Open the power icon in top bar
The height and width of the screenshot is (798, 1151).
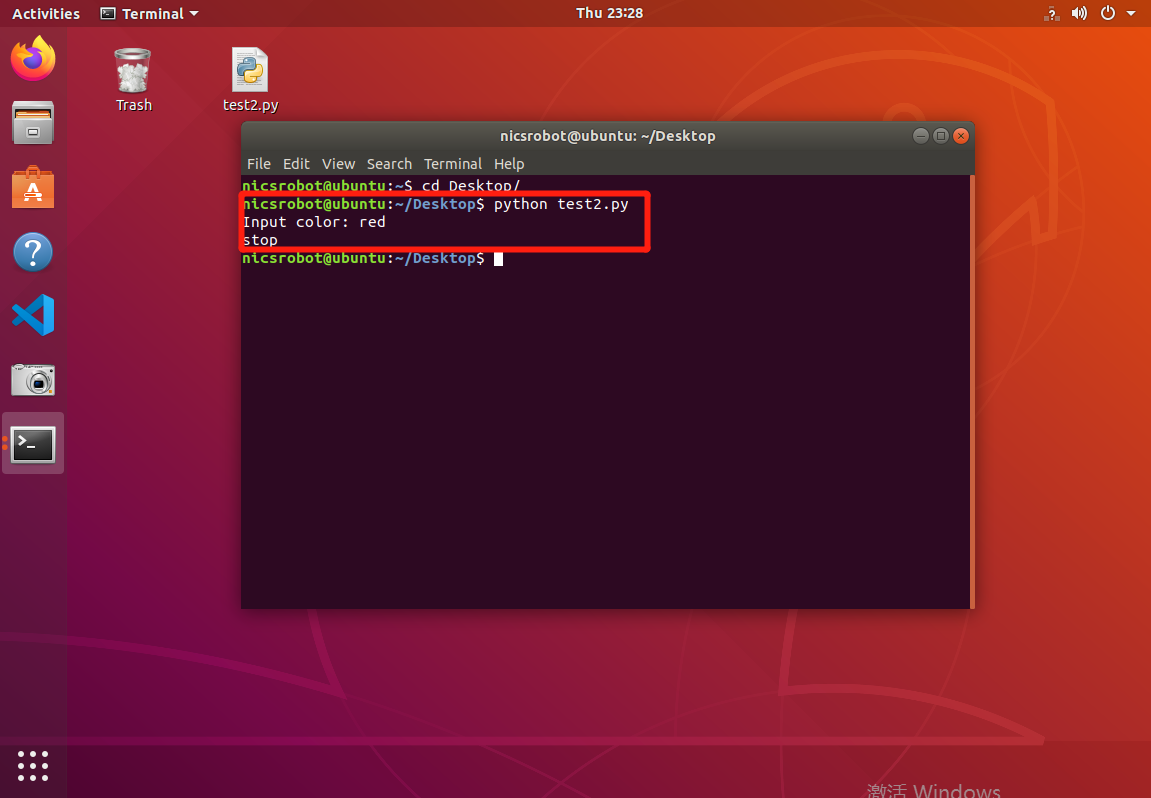[x=1108, y=13]
